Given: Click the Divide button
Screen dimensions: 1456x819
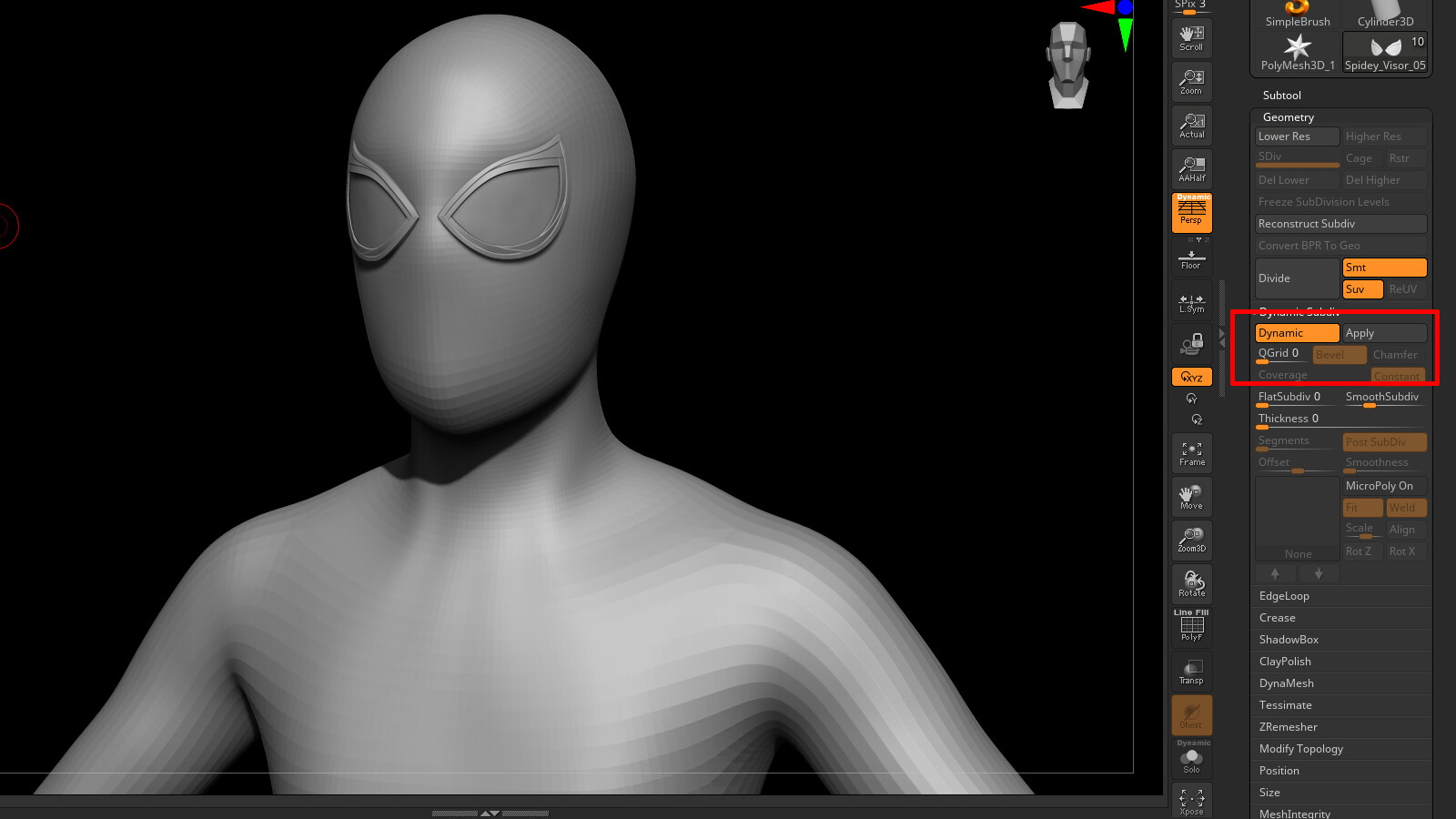Looking at the screenshot, I should [x=1297, y=278].
